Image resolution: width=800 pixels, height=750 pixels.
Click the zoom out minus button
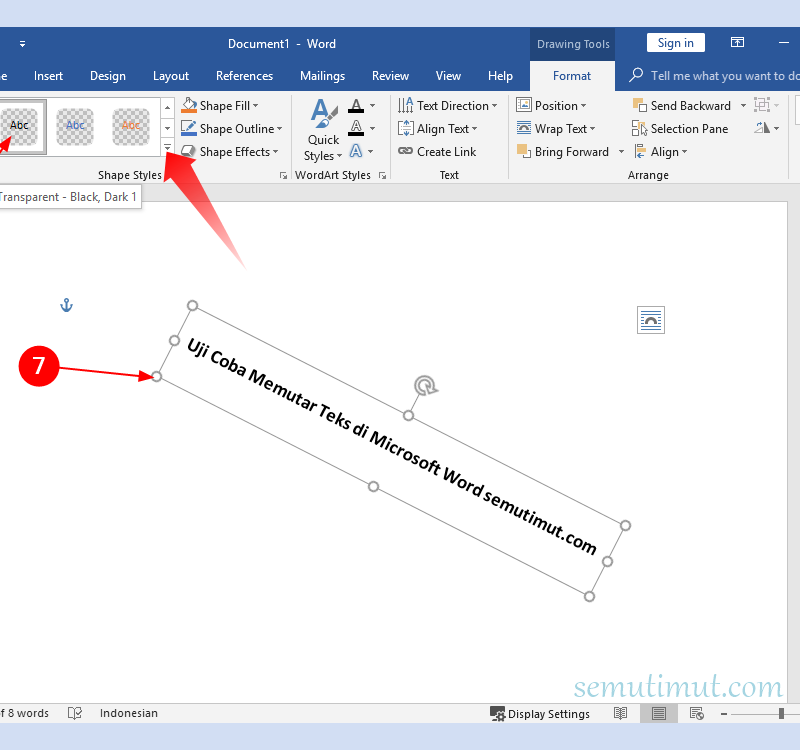(x=723, y=714)
